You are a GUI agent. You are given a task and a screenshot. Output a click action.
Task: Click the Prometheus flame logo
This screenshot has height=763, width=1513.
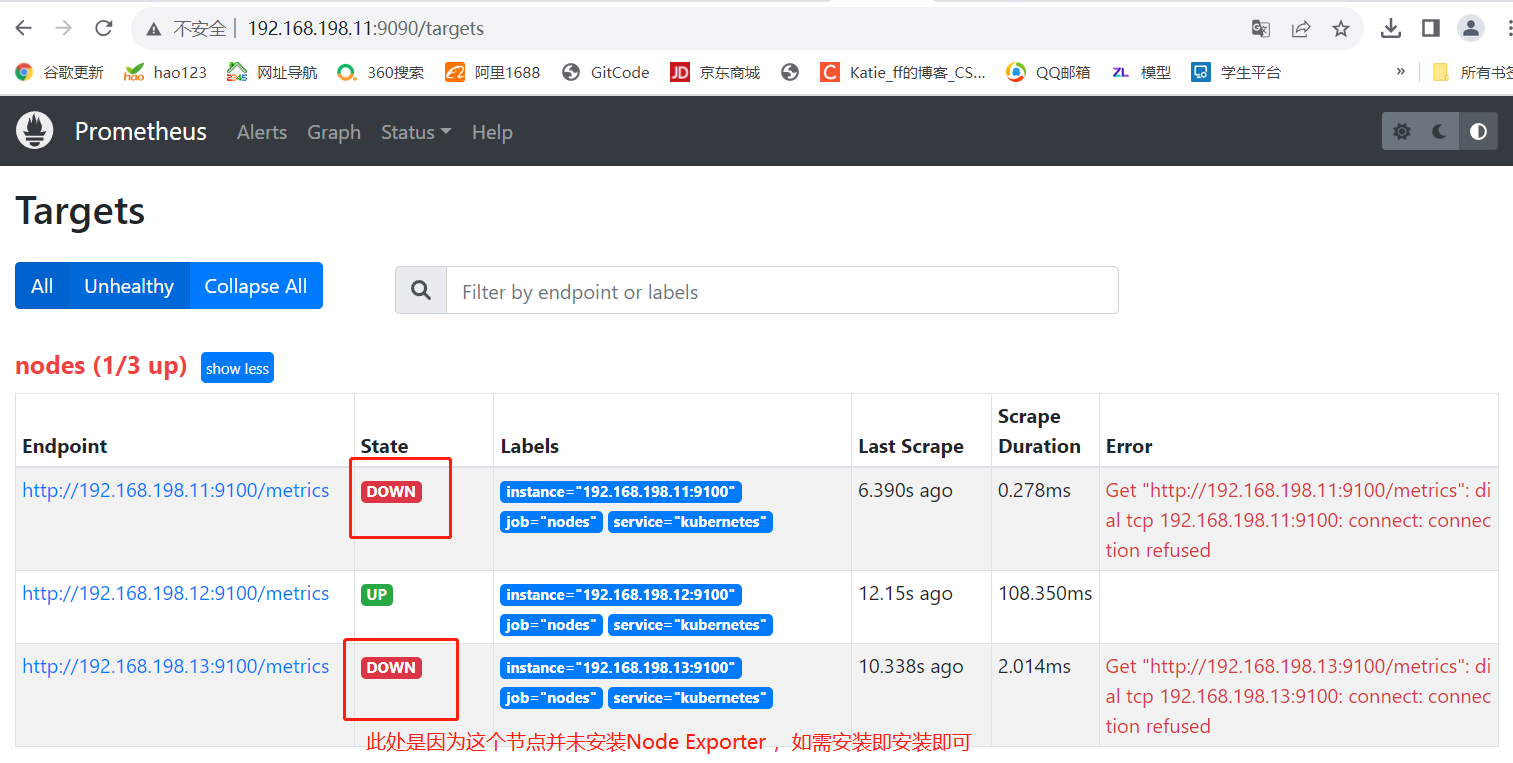pyautogui.click(x=34, y=131)
